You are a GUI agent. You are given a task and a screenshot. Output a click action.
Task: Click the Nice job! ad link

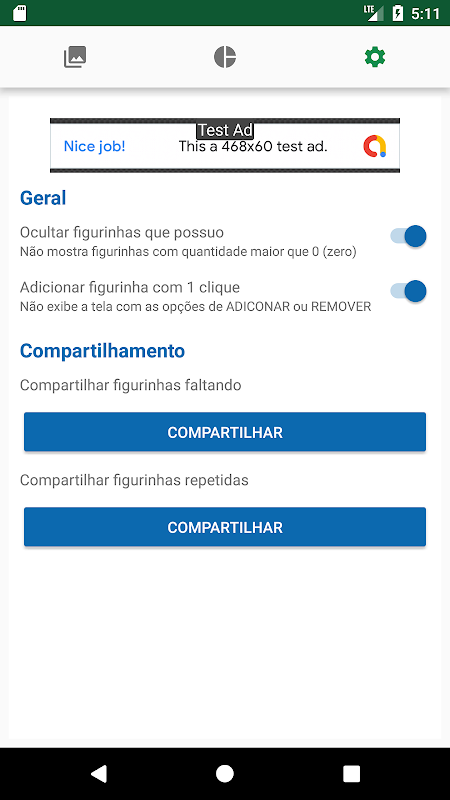pyautogui.click(x=94, y=146)
